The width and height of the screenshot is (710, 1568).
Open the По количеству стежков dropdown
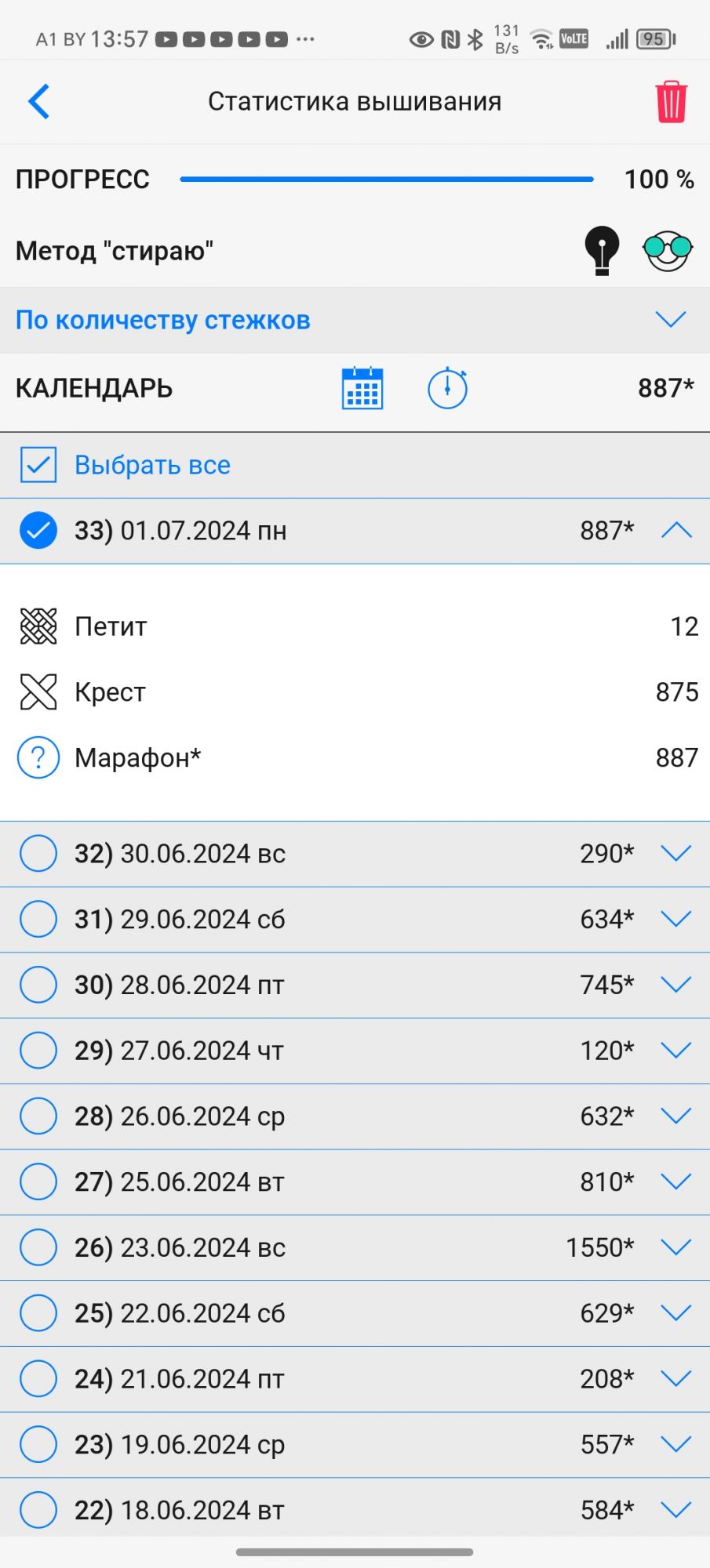671,320
